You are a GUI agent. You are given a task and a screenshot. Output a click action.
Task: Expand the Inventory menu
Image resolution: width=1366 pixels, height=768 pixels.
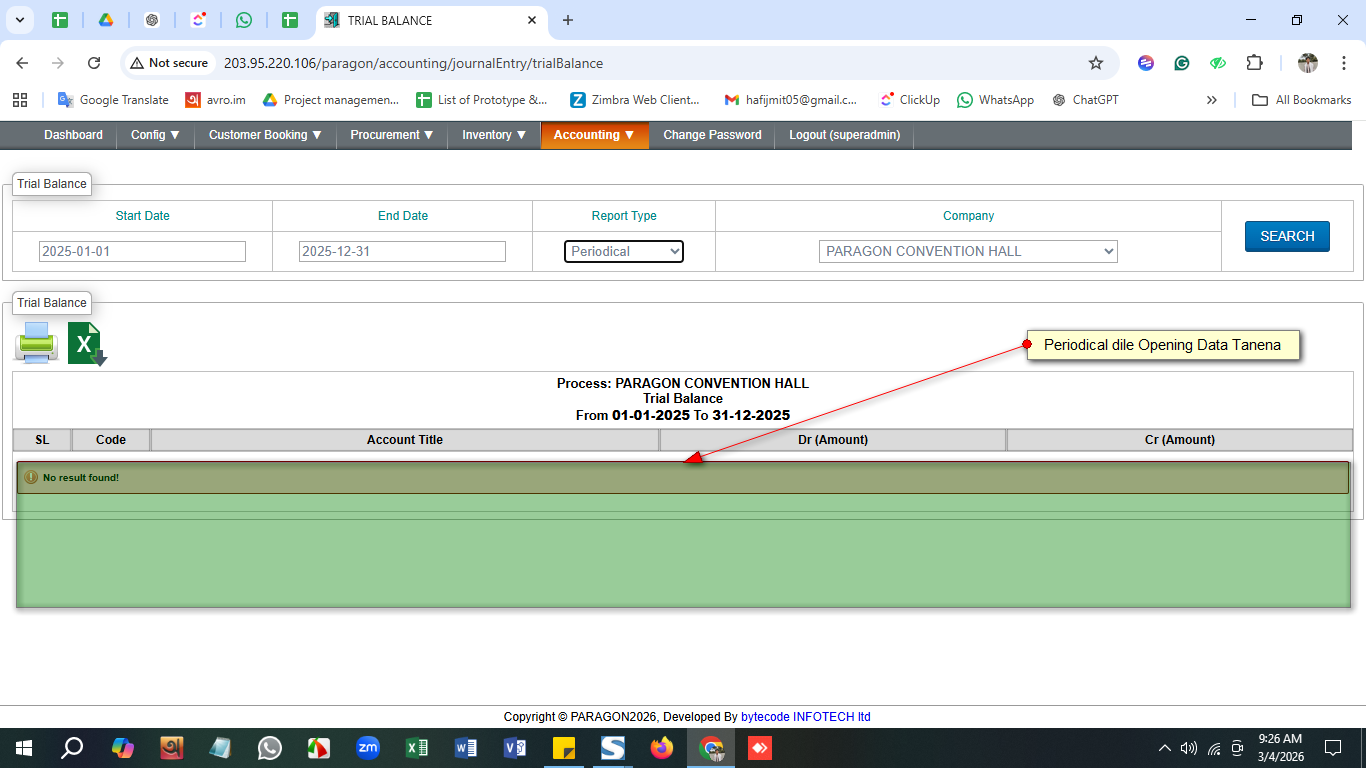[494, 135]
